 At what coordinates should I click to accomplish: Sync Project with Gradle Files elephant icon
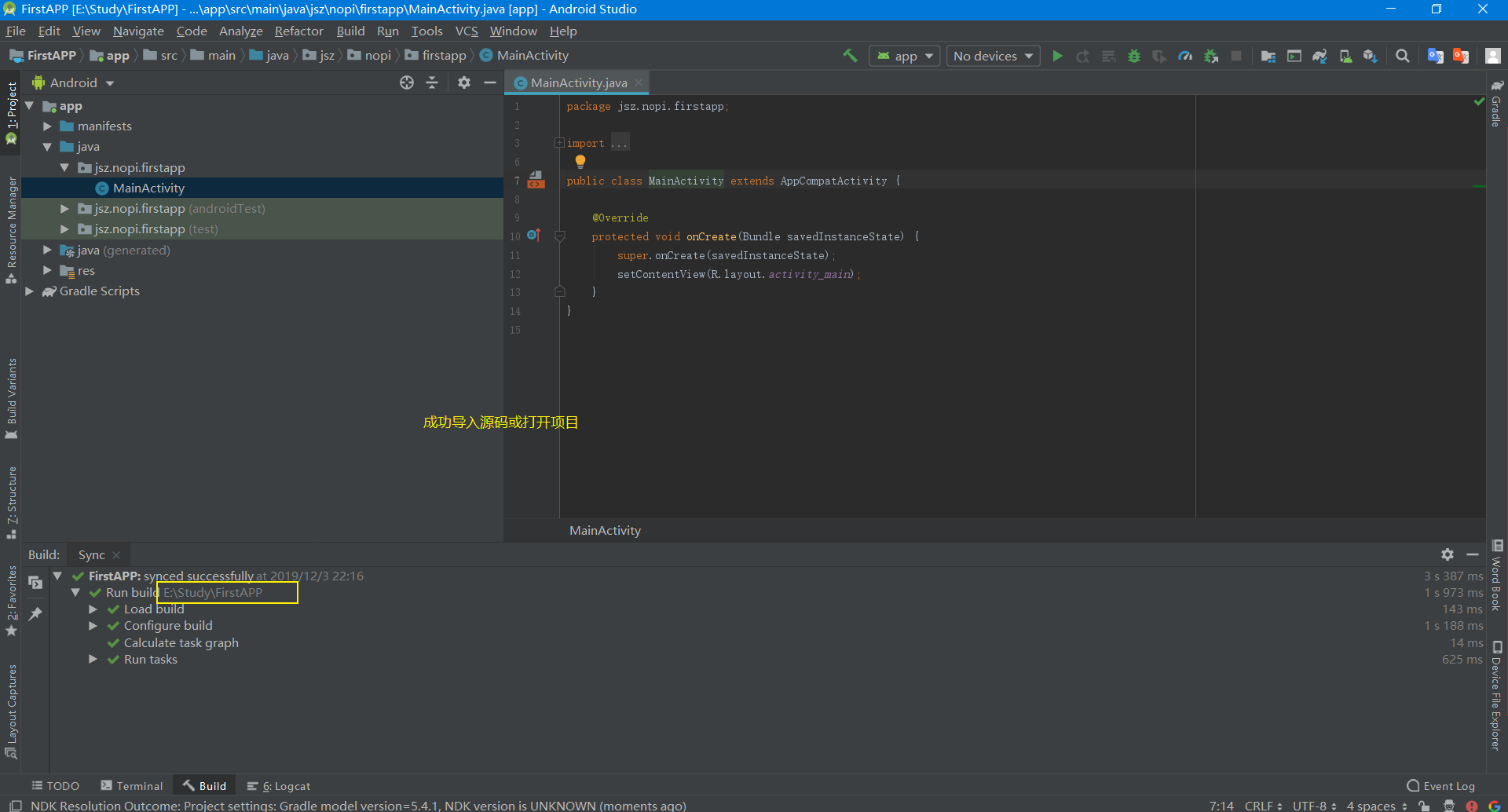pos(1319,56)
